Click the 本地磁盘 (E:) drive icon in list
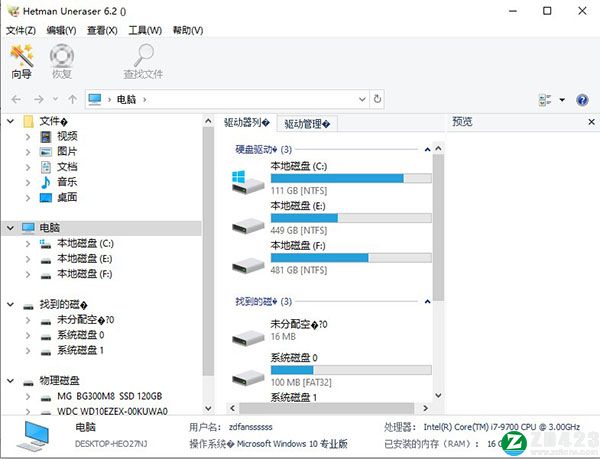This screenshot has height=459, width=600. coord(248,226)
